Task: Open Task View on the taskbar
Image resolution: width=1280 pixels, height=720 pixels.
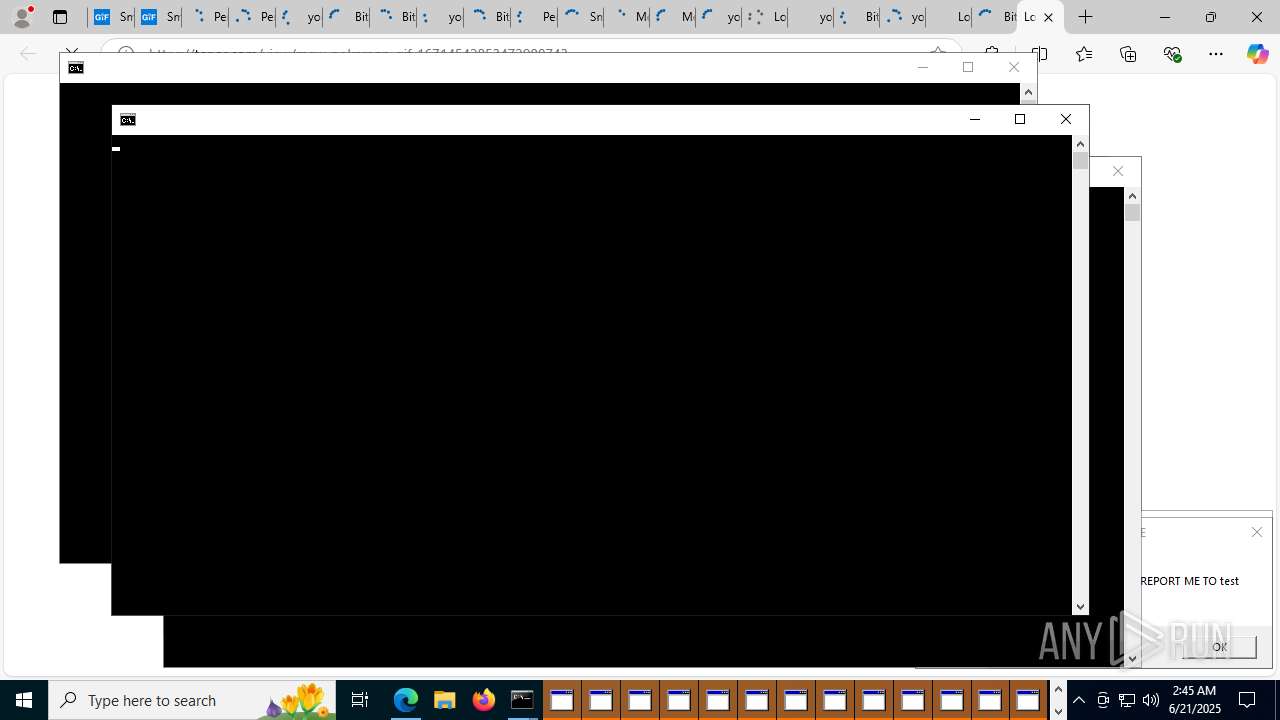Action: (x=360, y=700)
